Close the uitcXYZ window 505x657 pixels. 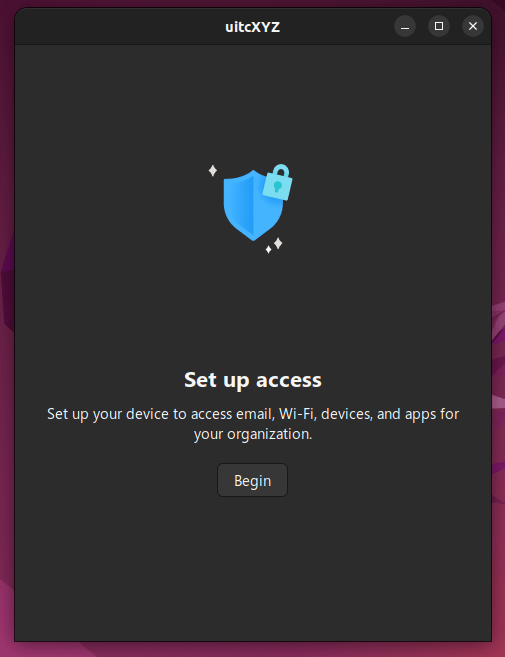473,26
